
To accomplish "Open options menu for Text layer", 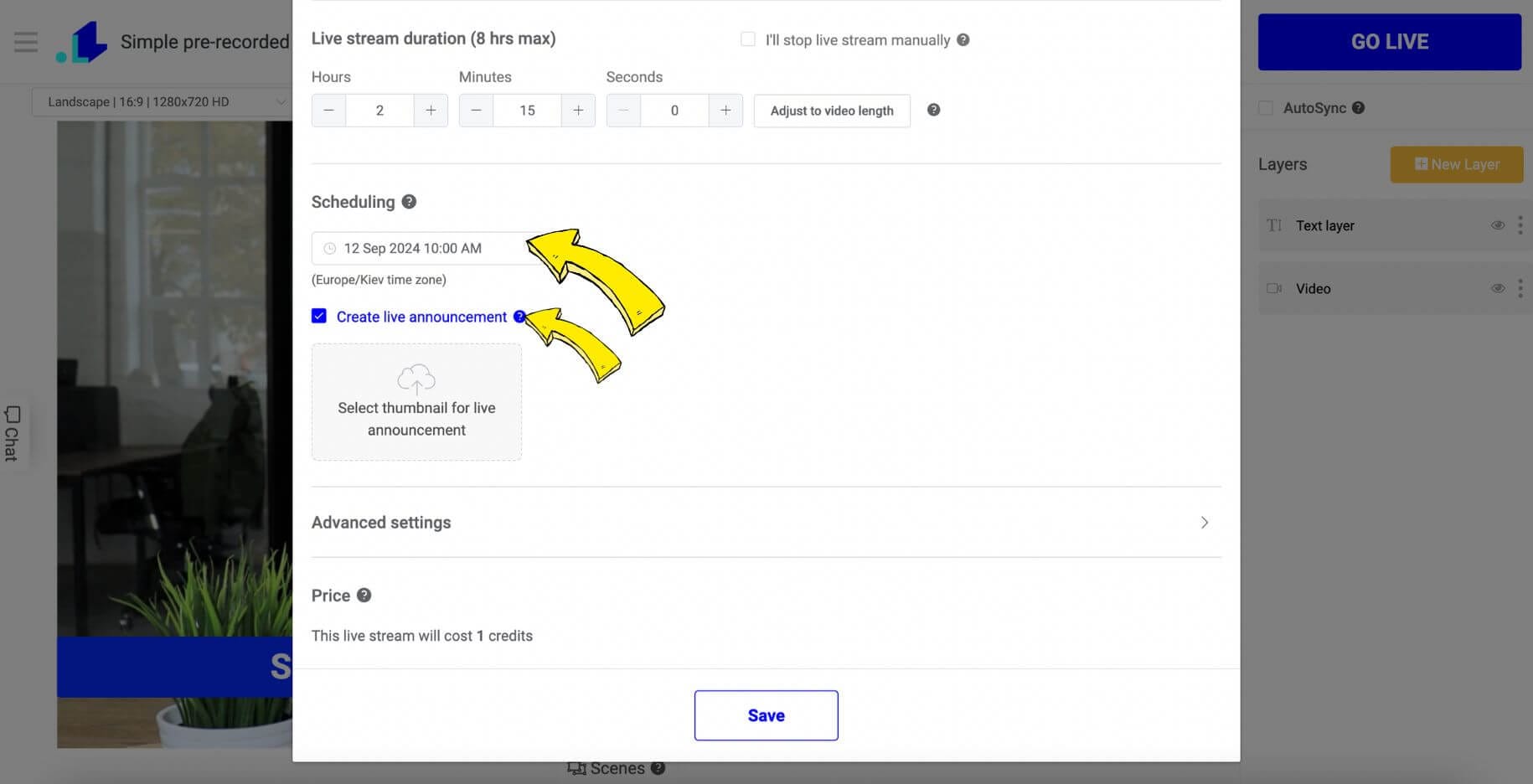I will point(1520,225).
